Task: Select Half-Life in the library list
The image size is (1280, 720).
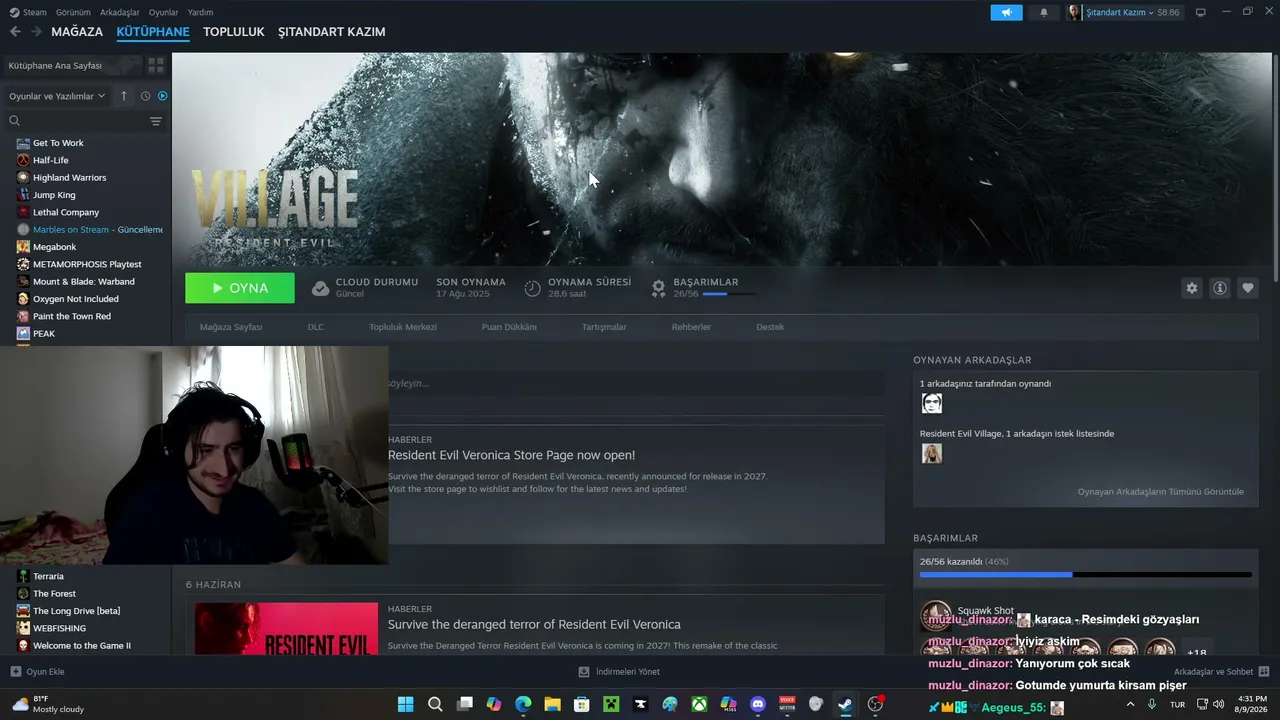Action: point(51,160)
